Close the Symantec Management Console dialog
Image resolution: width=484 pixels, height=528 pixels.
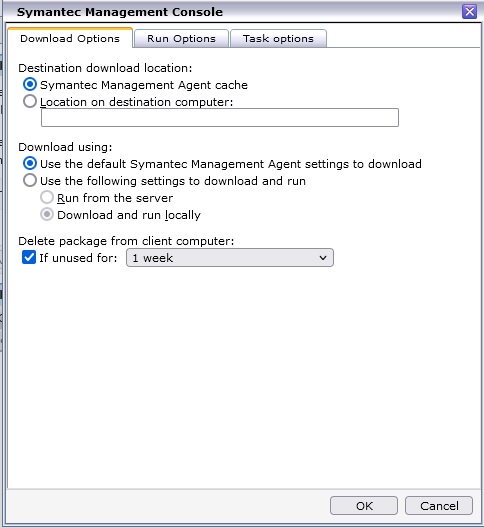point(469,12)
